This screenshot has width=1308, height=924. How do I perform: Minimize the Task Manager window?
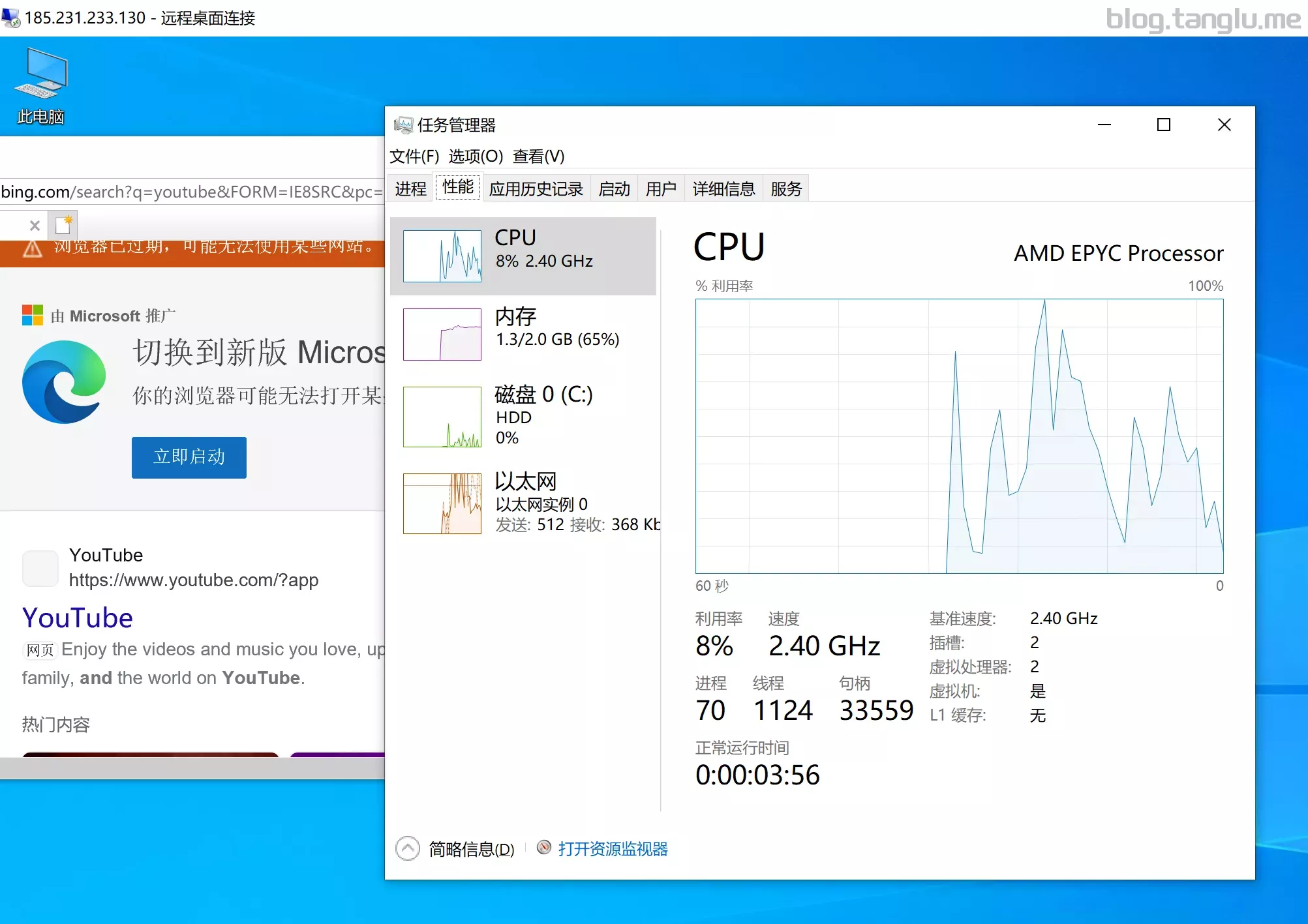point(1104,125)
